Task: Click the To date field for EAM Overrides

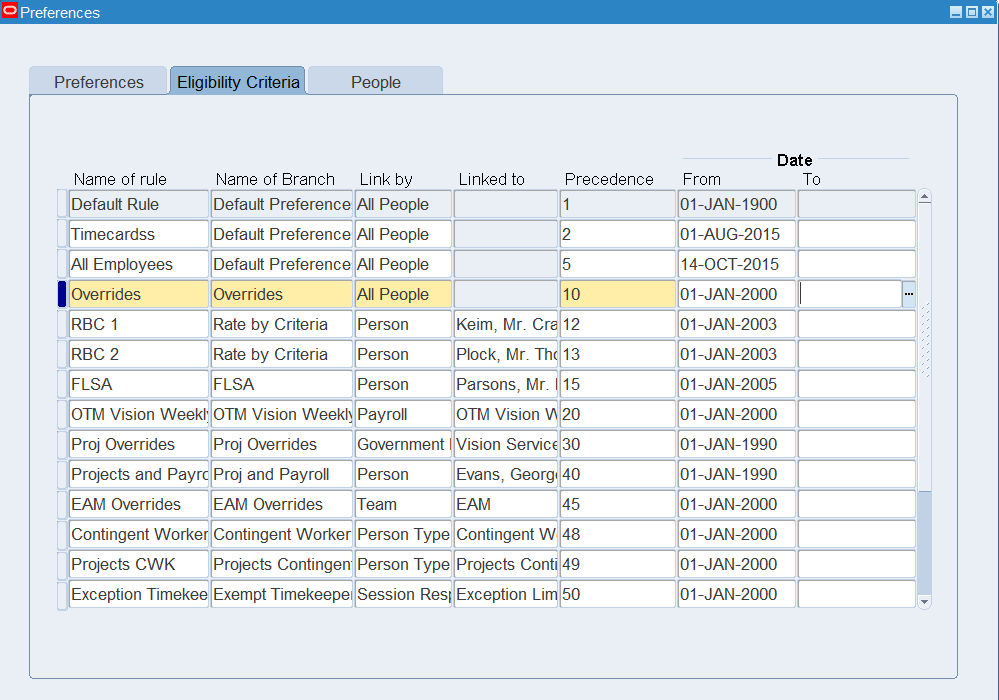Action: coord(857,504)
